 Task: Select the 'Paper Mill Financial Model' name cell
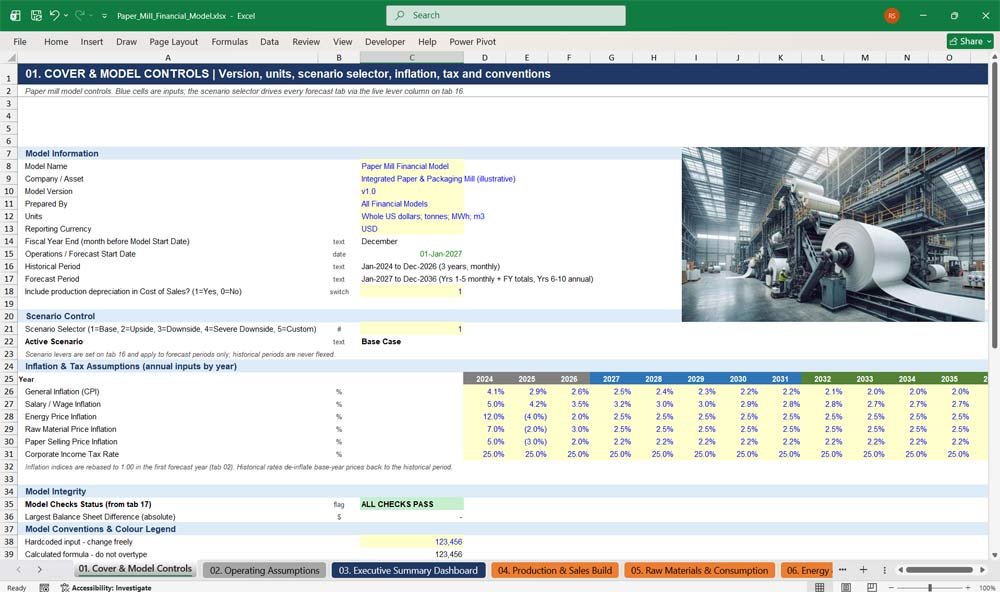point(411,166)
